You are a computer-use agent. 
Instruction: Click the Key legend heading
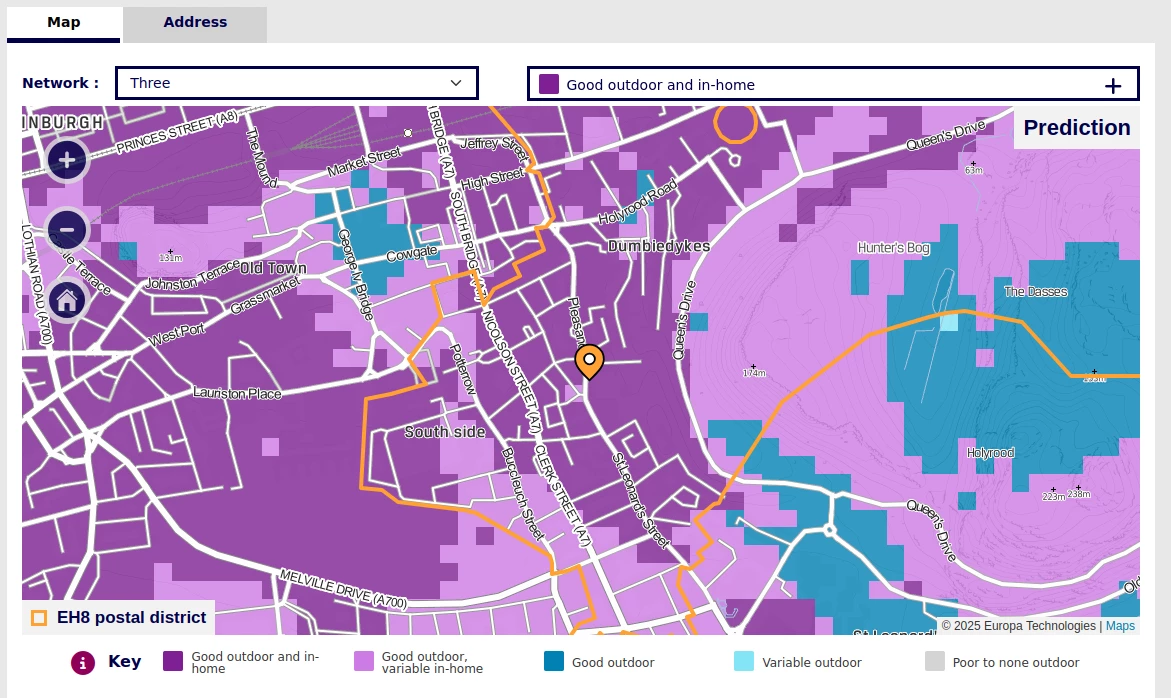click(124, 661)
